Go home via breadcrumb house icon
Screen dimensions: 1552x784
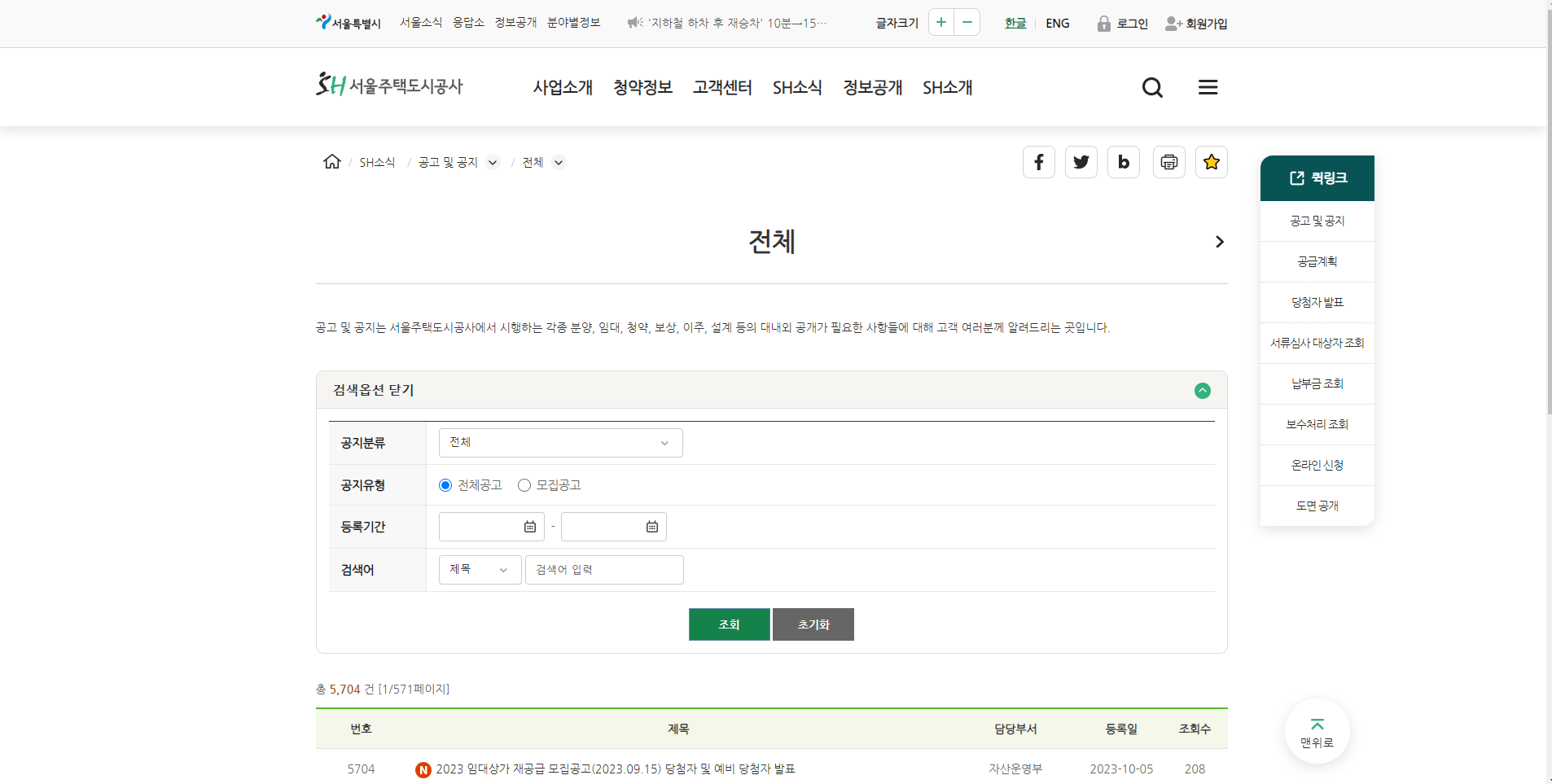coord(332,161)
